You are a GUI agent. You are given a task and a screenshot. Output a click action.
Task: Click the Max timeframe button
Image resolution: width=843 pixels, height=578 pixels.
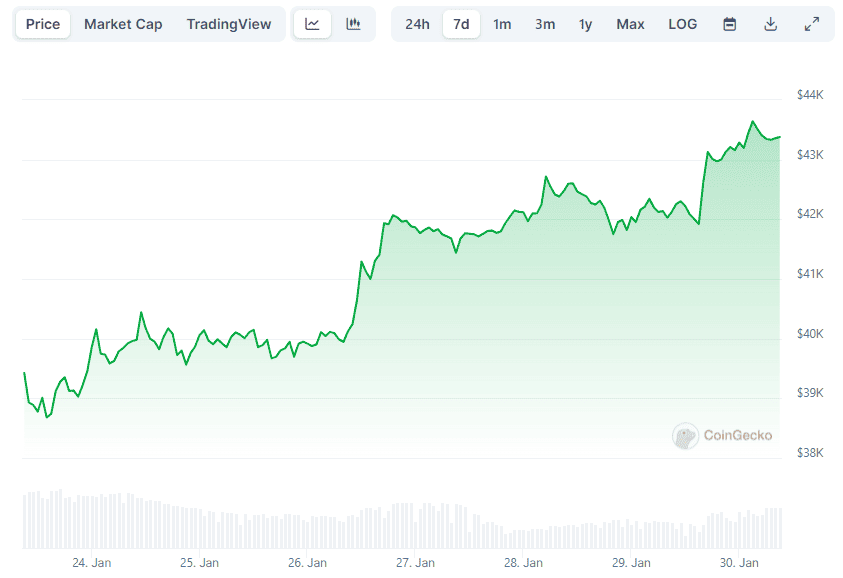coord(630,23)
